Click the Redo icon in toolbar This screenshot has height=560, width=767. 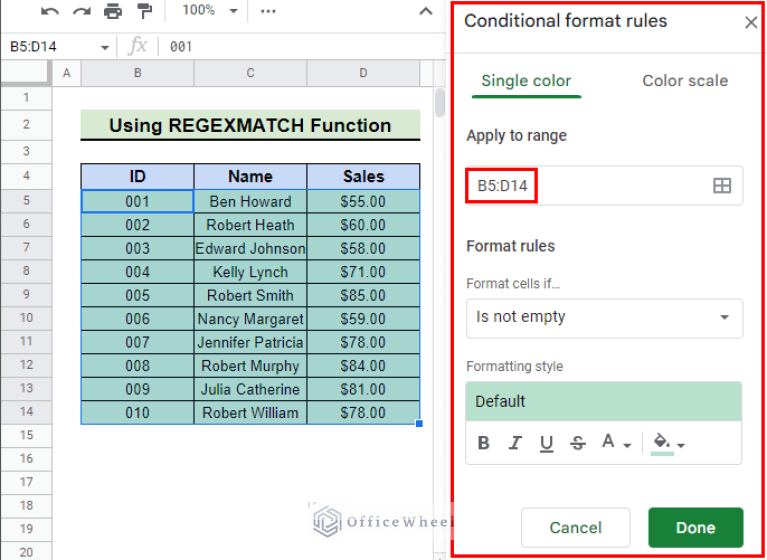pyautogui.click(x=80, y=11)
